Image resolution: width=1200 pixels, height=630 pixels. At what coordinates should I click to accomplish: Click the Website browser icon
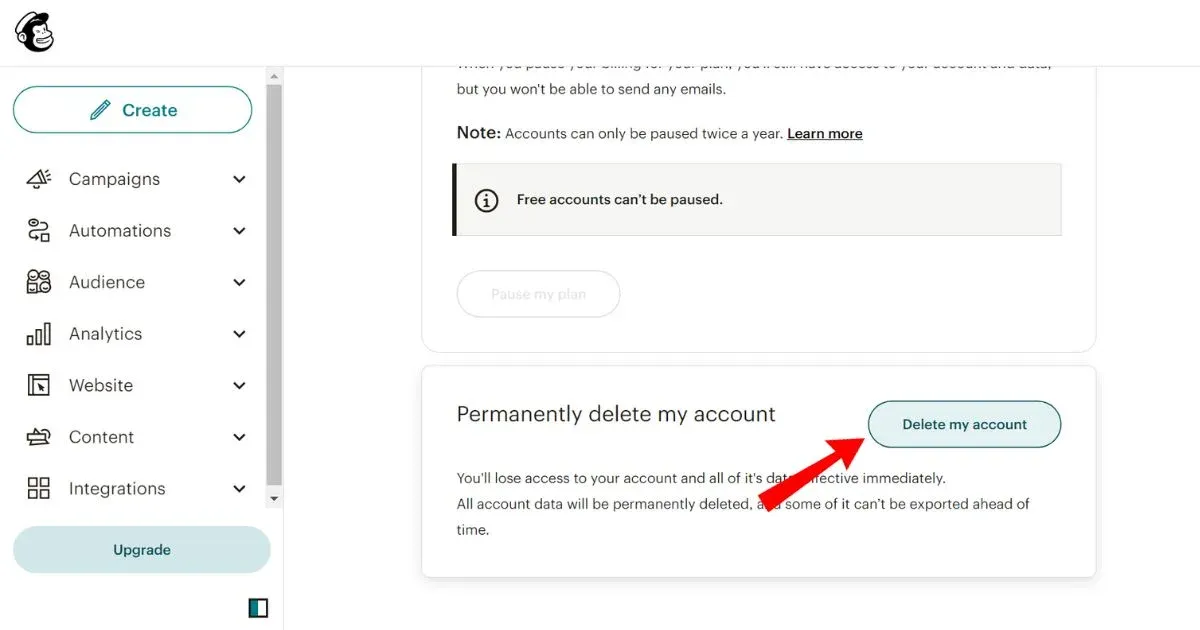[x=38, y=385]
